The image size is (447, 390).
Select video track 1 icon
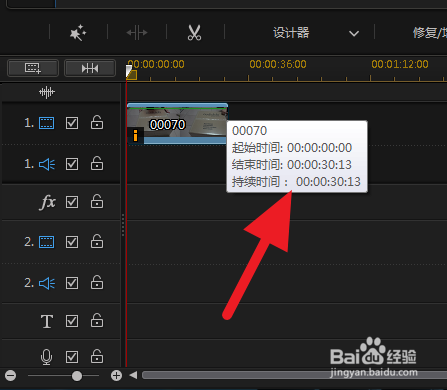[x=47, y=123]
